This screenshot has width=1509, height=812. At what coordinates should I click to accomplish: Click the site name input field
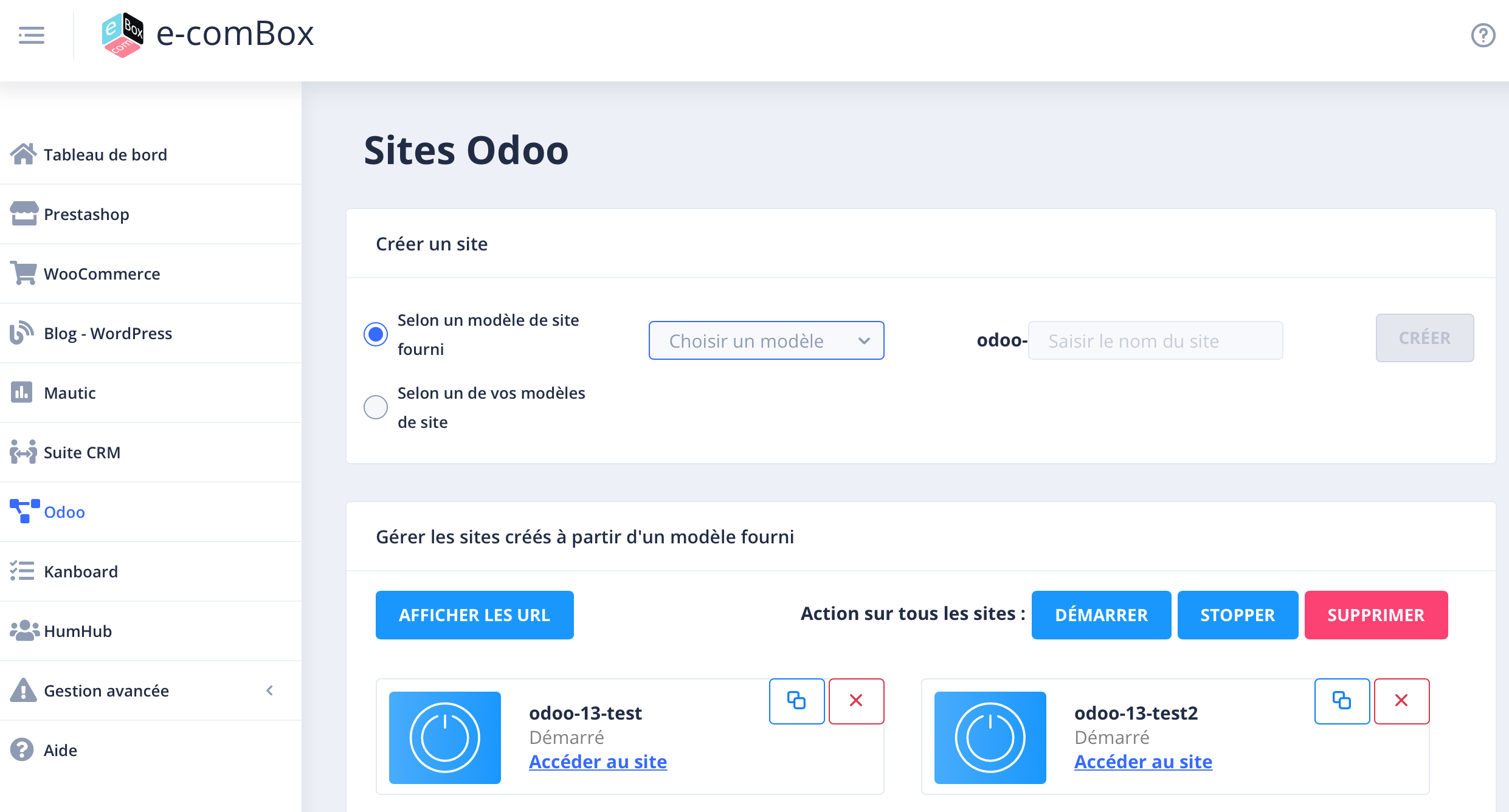[x=1155, y=340]
